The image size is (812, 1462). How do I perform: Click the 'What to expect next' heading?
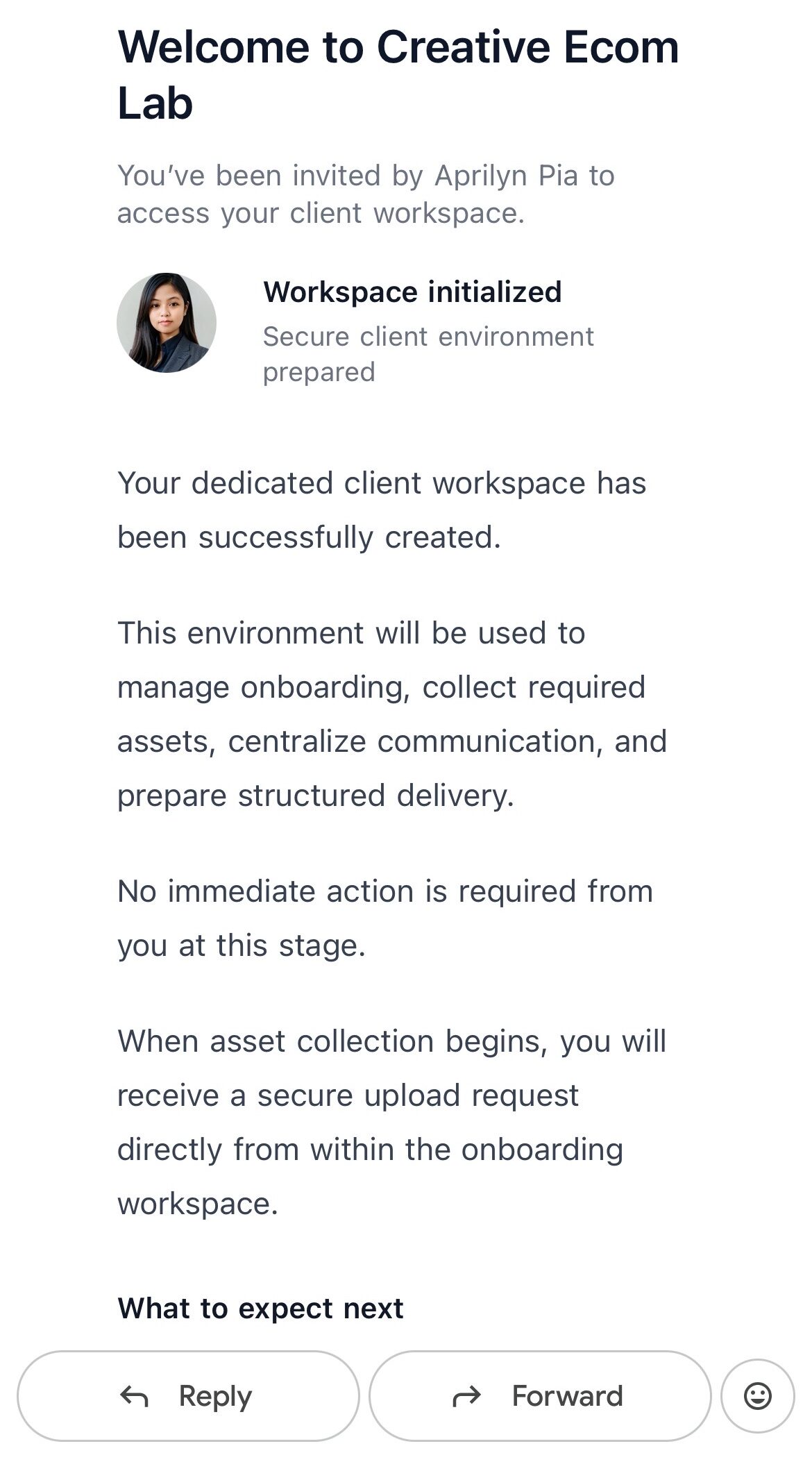tap(260, 1308)
